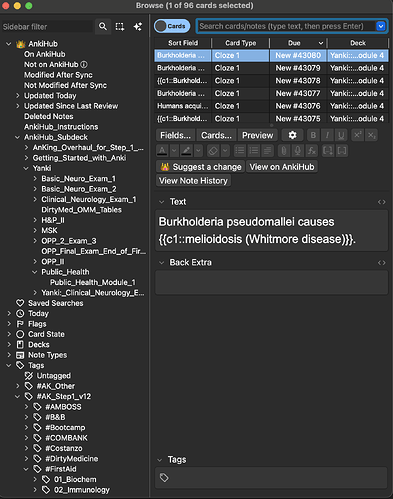Toggle HTML editor for Back Extra field

381,263
